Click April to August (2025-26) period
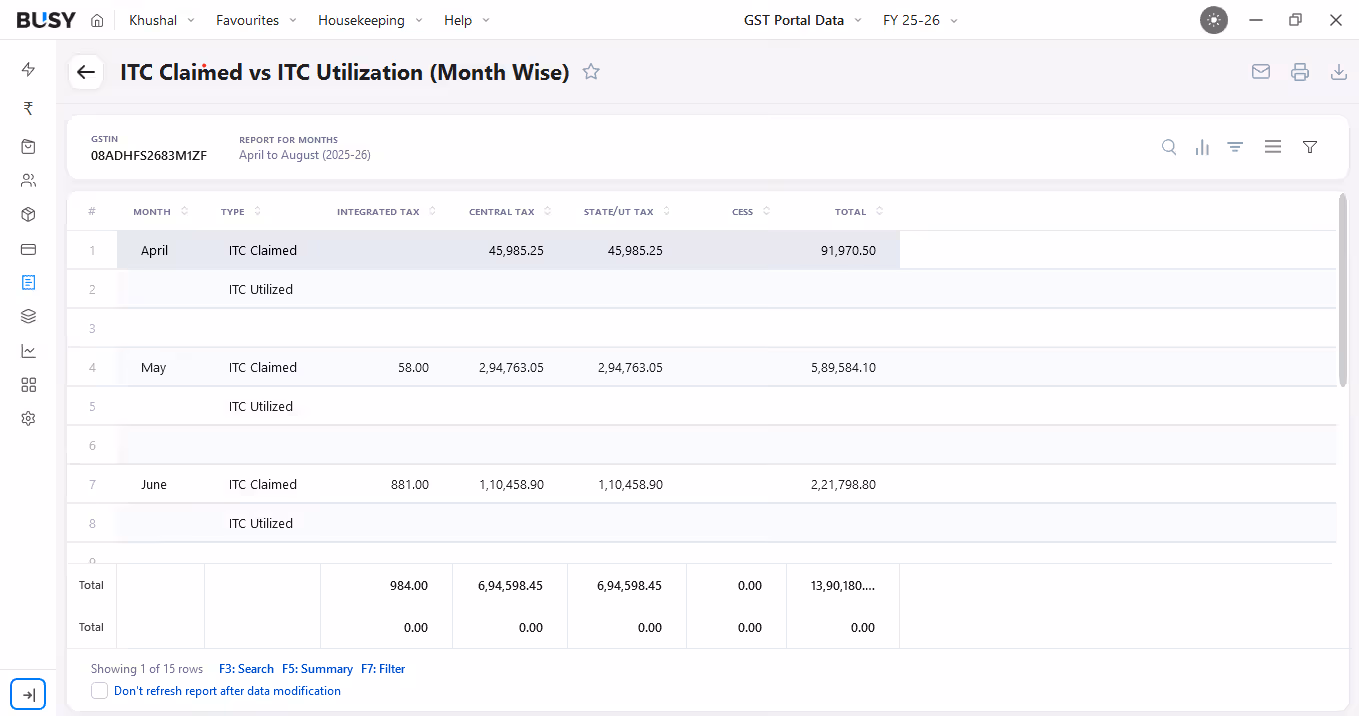 [305, 155]
